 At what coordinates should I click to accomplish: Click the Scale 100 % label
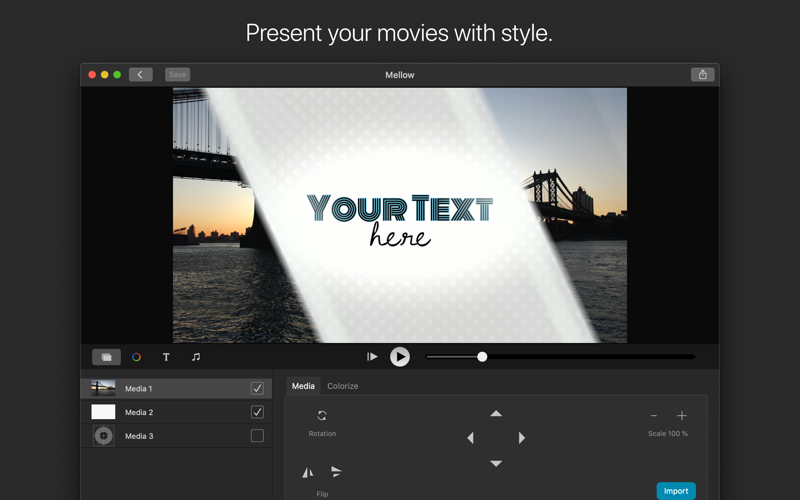pos(668,434)
